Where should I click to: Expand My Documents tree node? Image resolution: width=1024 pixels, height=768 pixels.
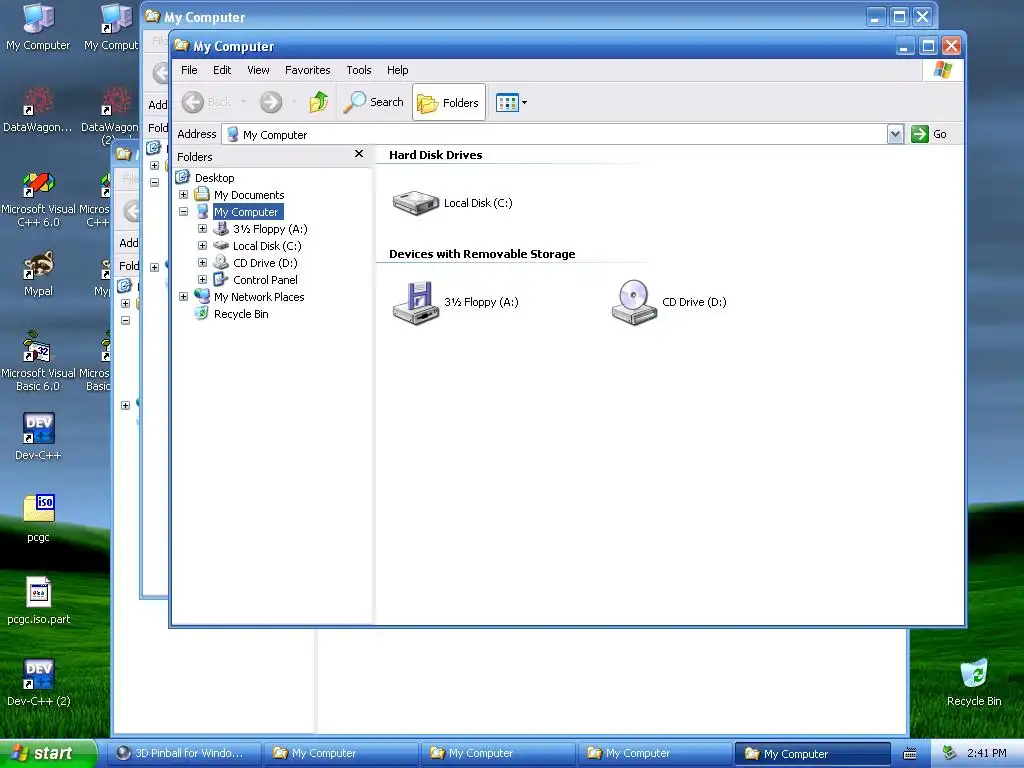point(184,195)
